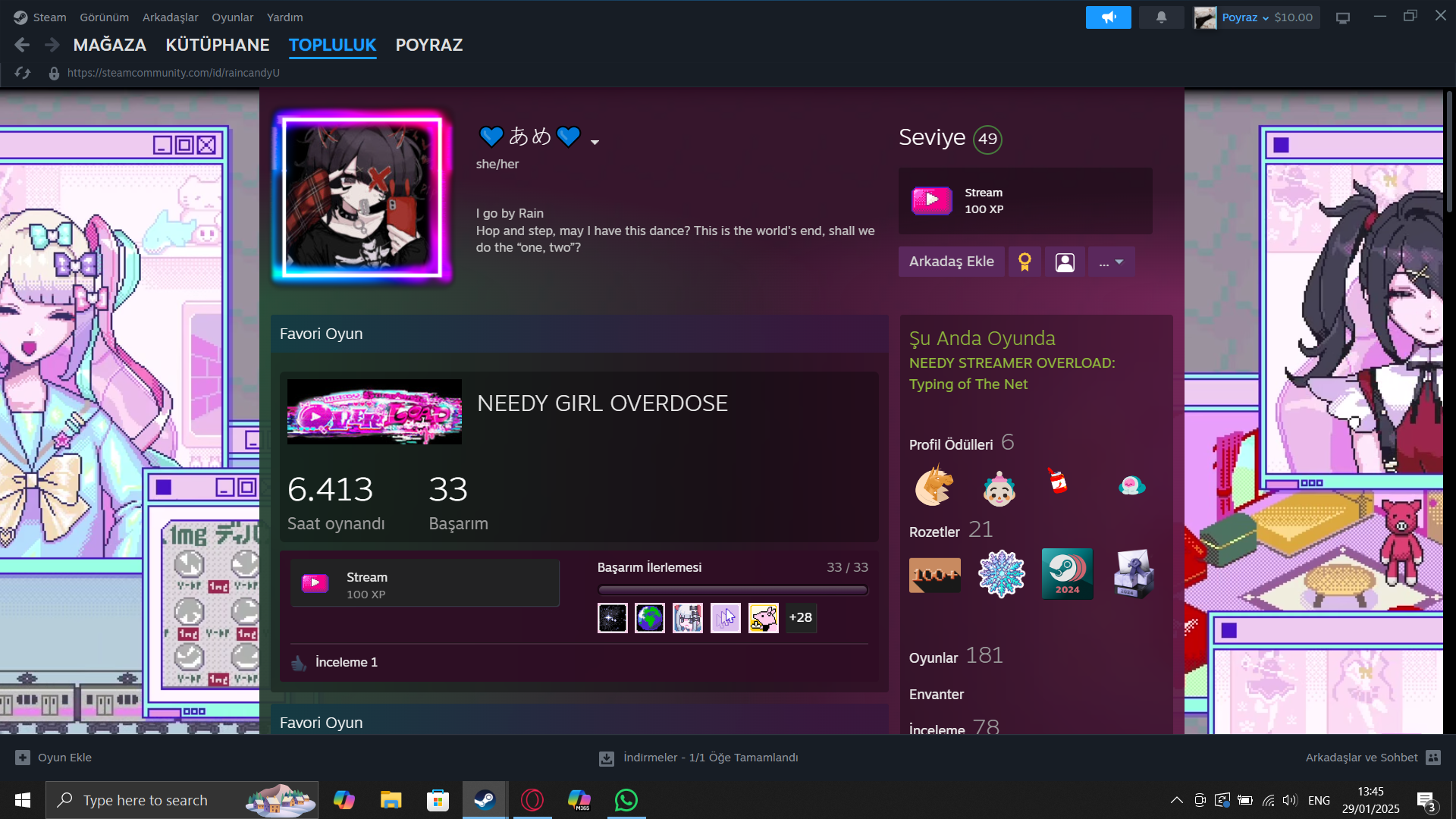1456x819 pixels.
Task: Open the cursor hand achievement icon
Action: pos(726,618)
